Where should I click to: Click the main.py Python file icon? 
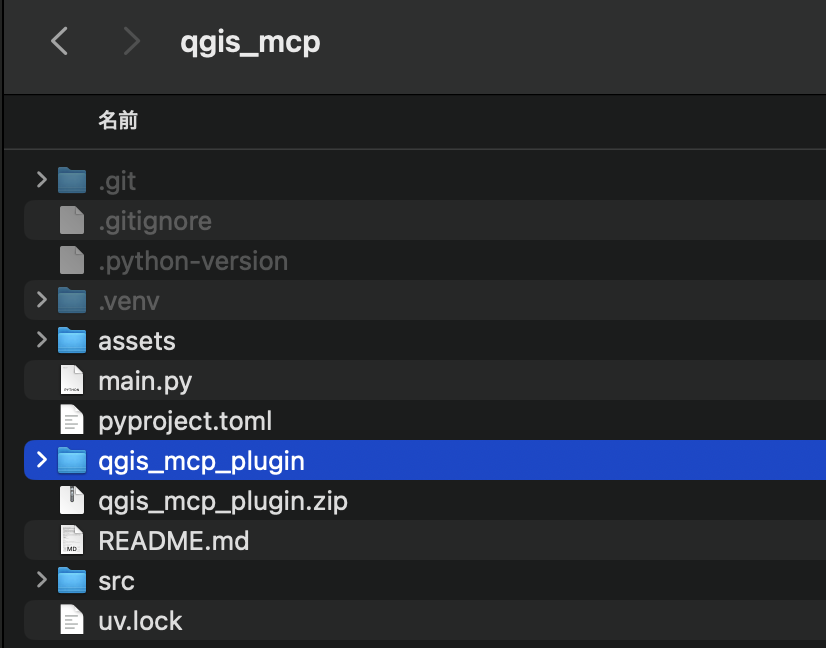click(72, 381)
